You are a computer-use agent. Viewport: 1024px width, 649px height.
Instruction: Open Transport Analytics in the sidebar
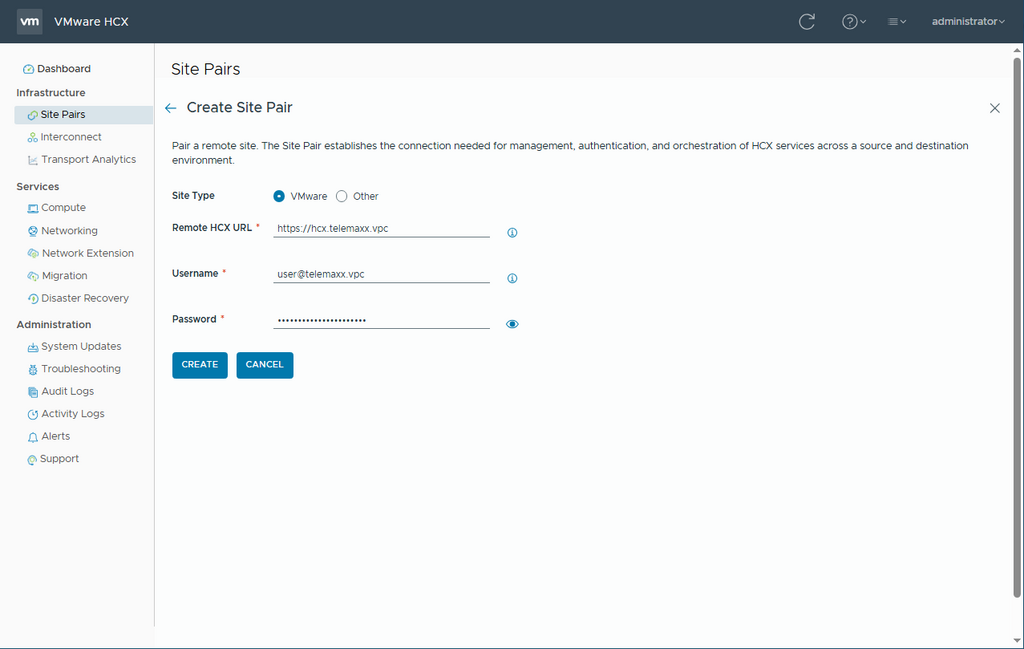pos(88,160)
